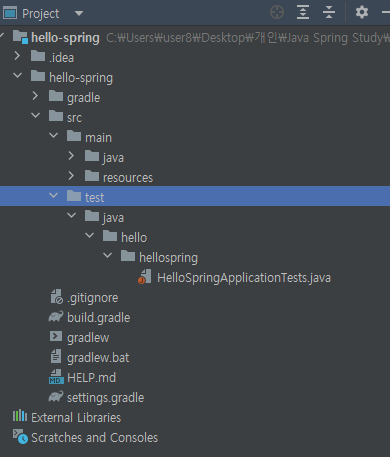This screenshot has height=457, width=390.
Task: Click the src folder icon
Action: (56, 116)
